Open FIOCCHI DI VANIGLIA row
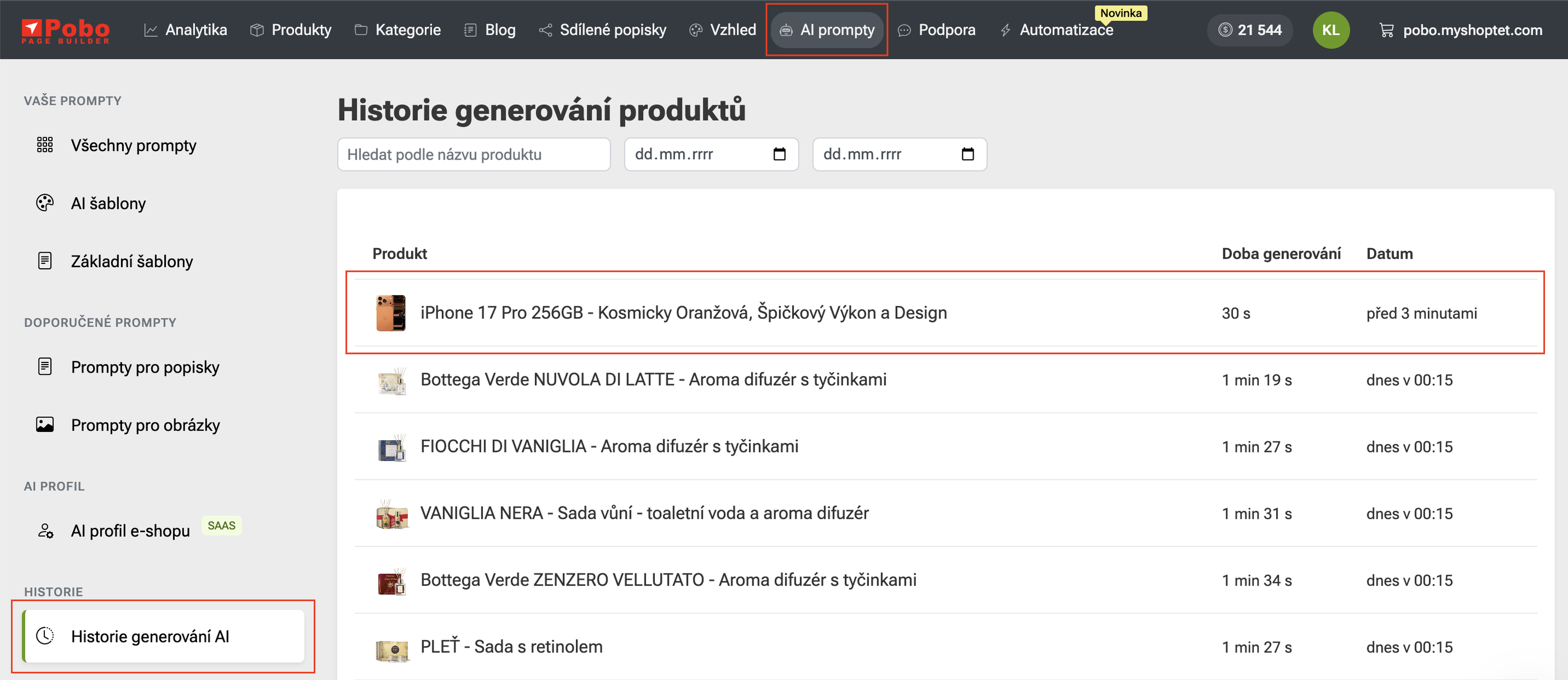 pos(945,447)
